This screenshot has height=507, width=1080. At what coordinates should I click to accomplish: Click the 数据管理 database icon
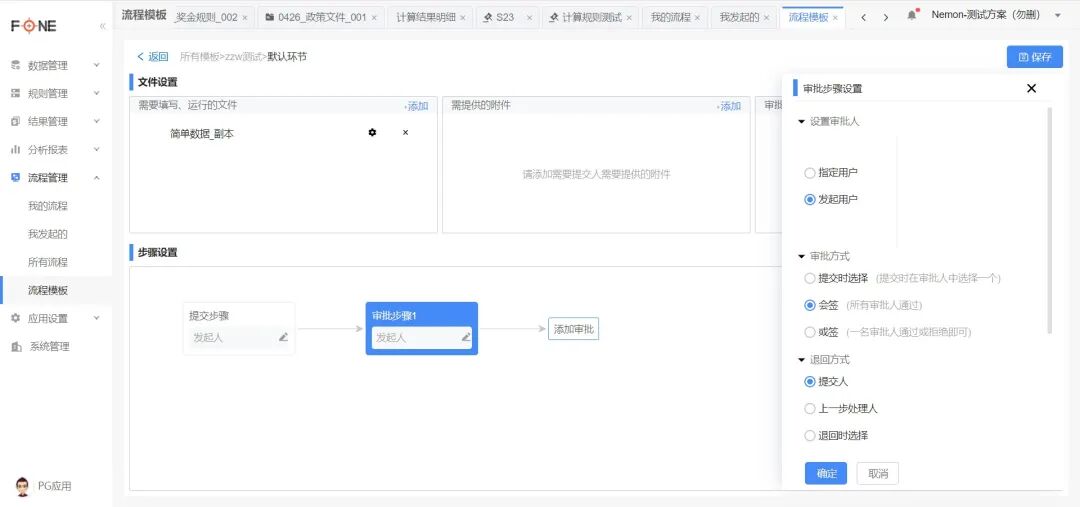click(x=16, y=65)
